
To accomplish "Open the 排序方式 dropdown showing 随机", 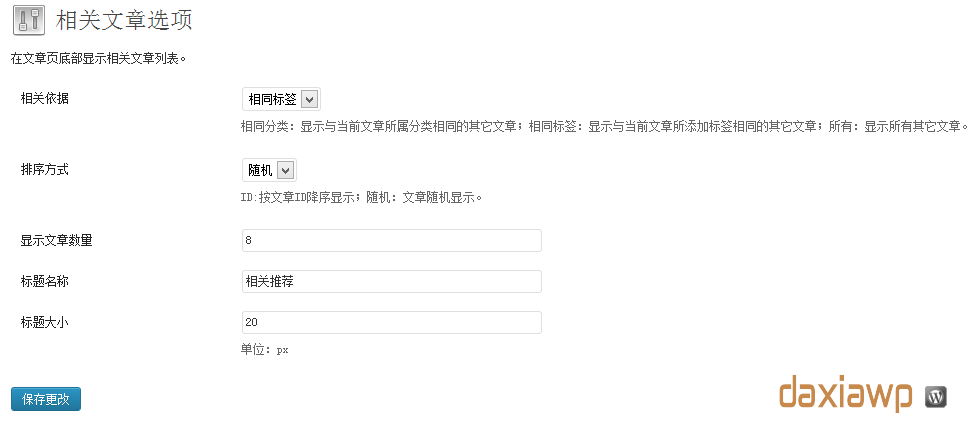I will [269, 170].
